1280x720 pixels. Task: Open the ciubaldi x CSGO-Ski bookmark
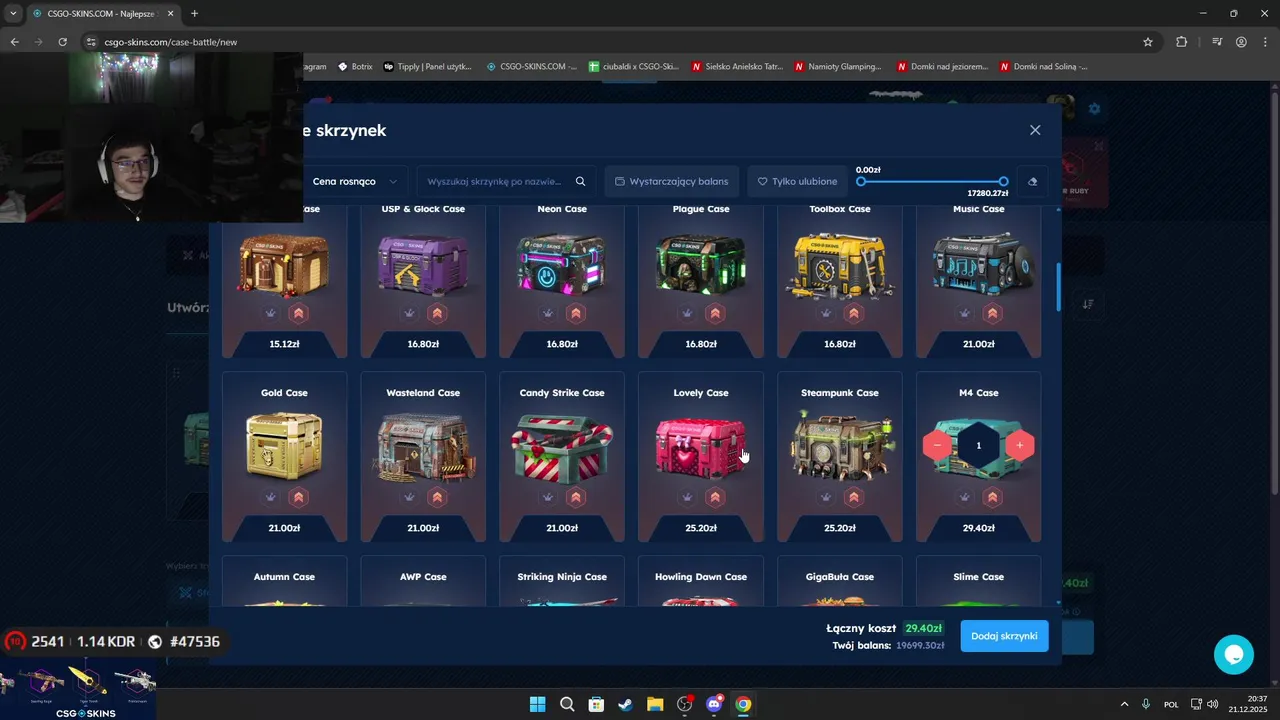point(634,67)
